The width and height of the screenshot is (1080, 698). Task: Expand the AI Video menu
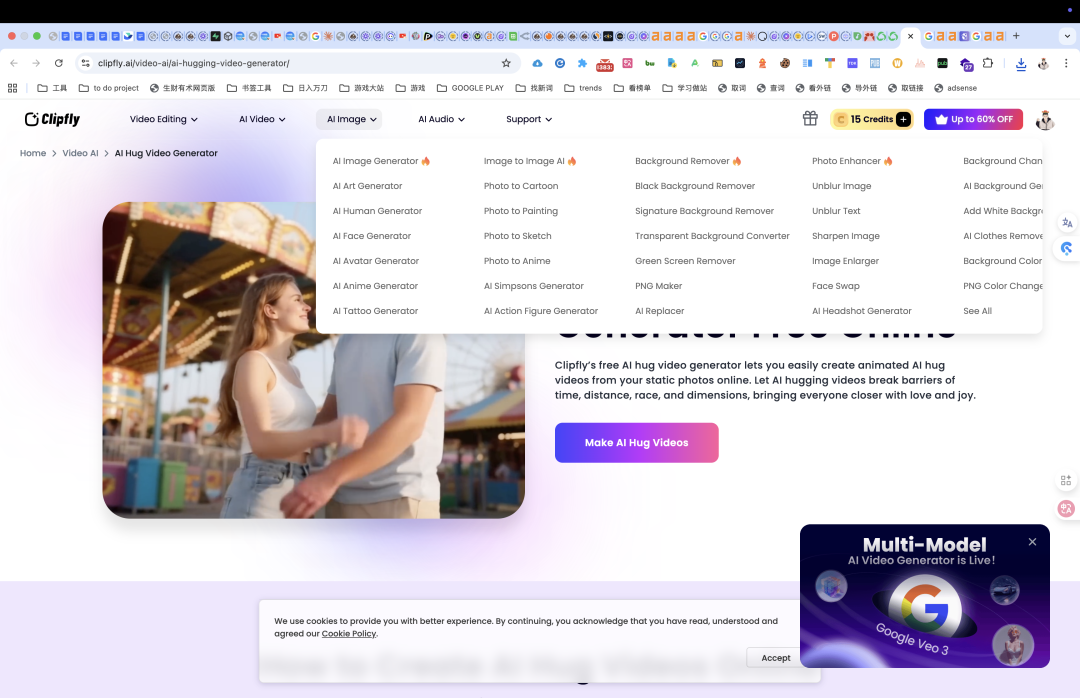tap(262, 119)
